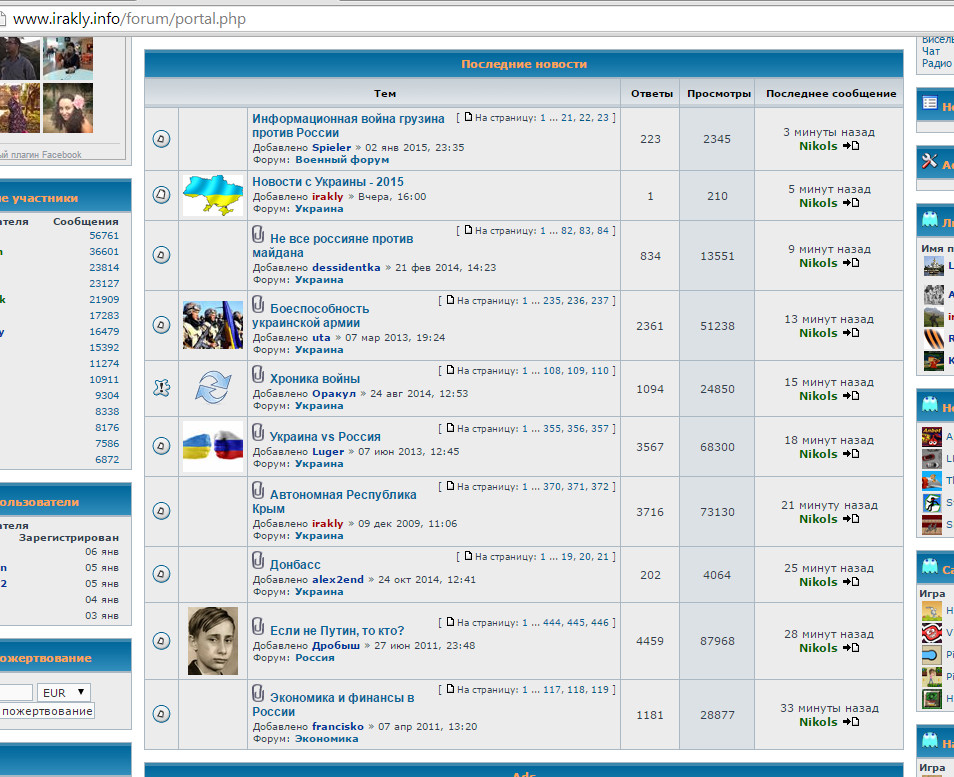Click the topic status icon for Новости с Украины

[x=161, y=195]
